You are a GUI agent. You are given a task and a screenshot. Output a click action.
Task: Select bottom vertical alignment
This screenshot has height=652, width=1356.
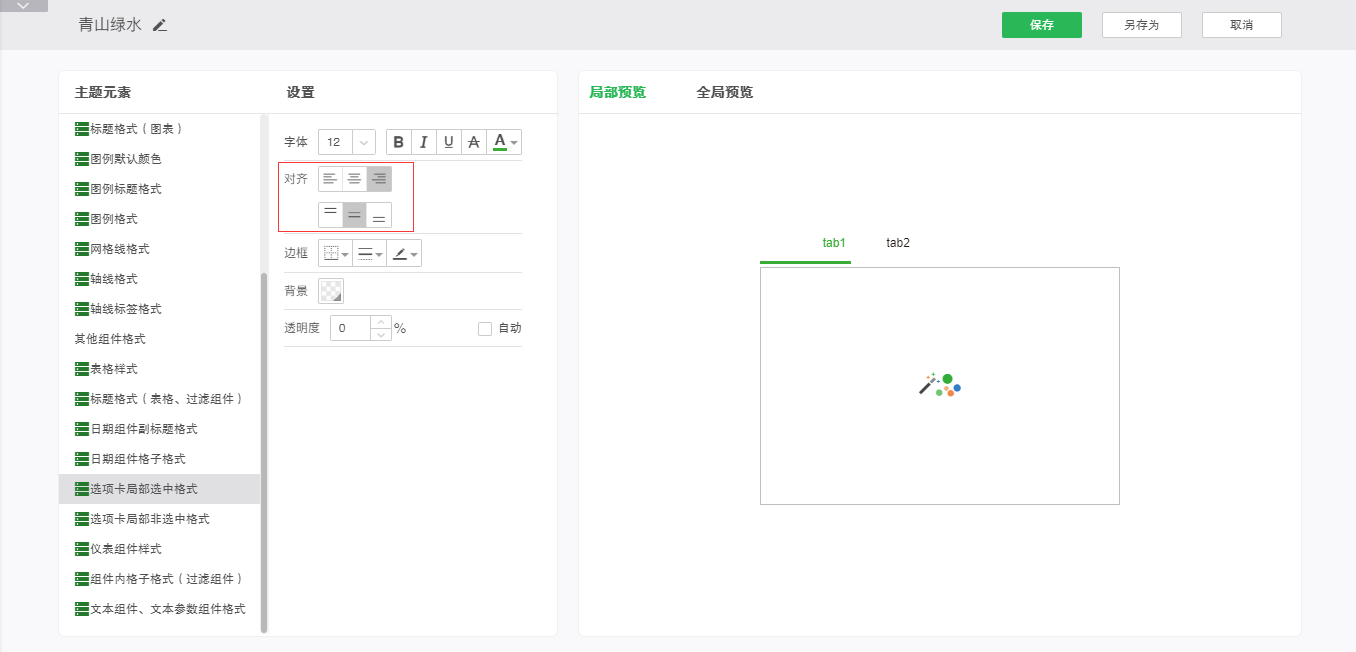tap(379, 215)
